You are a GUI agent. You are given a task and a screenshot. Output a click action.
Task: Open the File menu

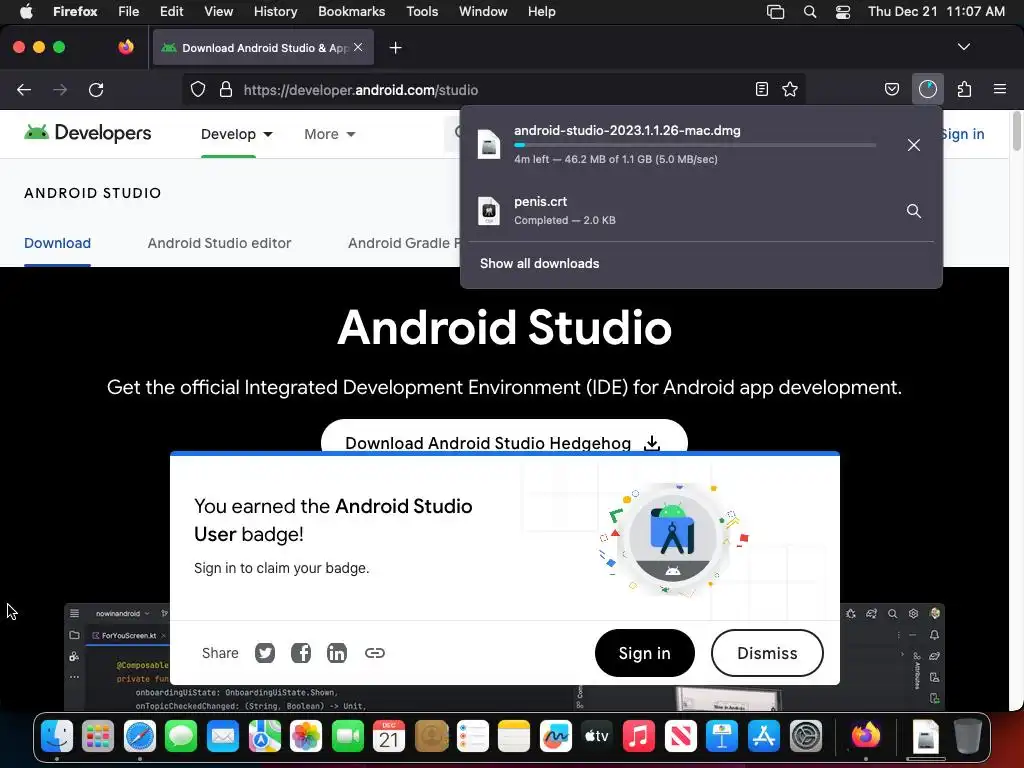pos(129,12)
